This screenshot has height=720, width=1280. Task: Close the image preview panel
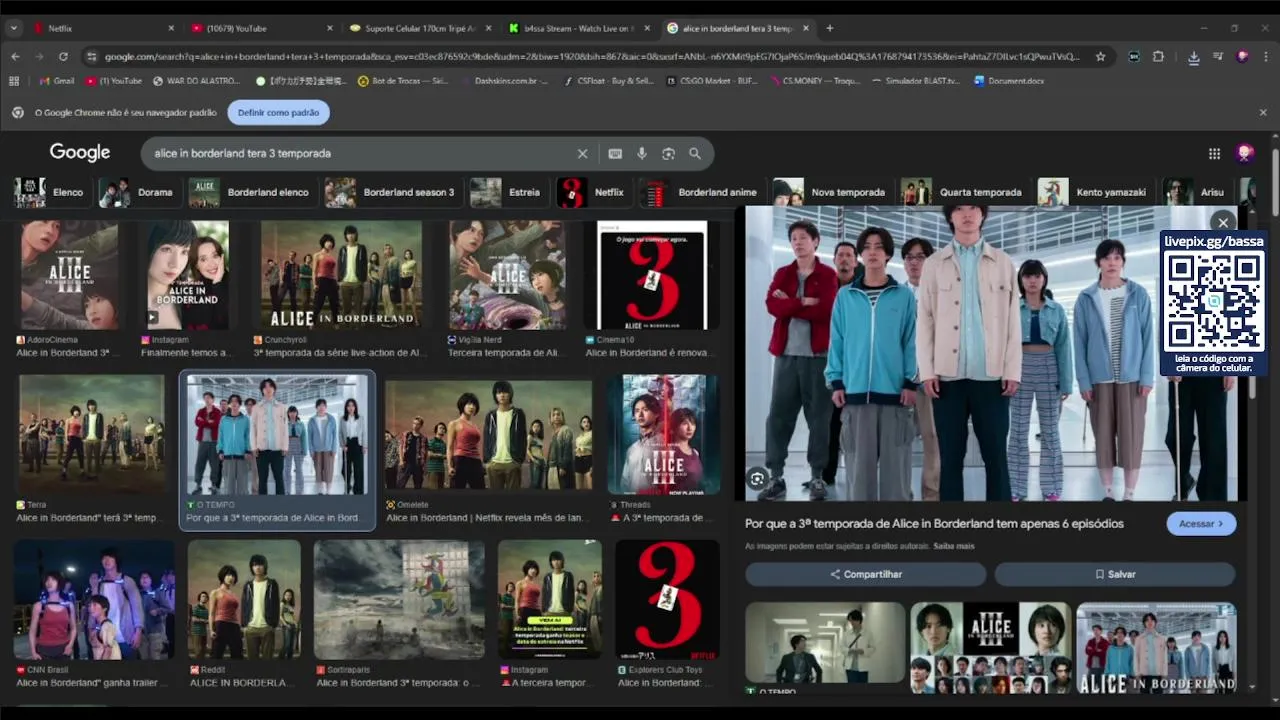click(x=1223, y=222)
